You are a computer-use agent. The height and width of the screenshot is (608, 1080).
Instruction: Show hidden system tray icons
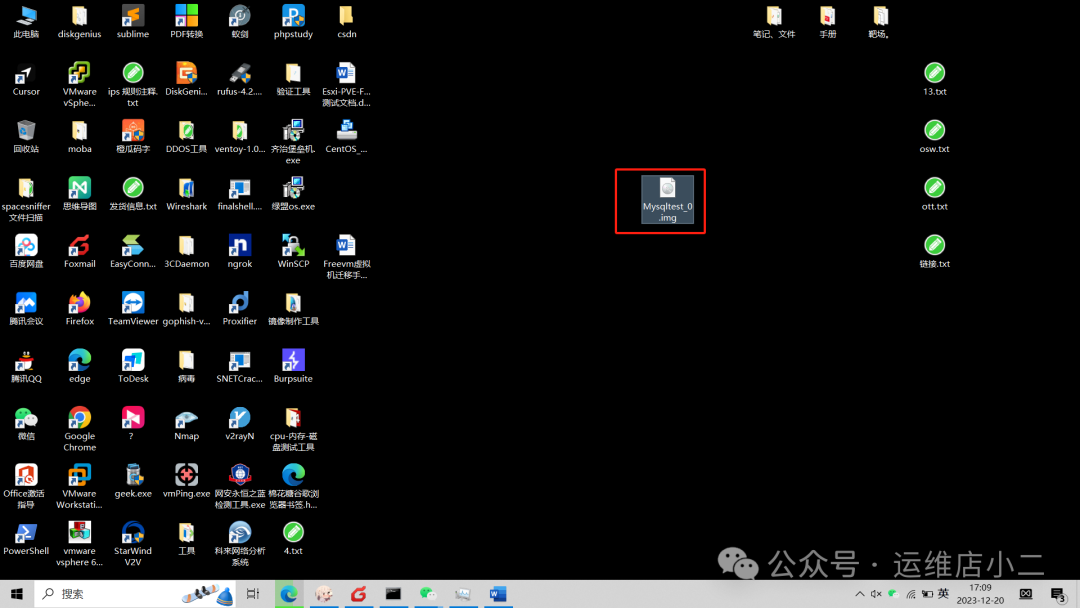pos(860,594)
